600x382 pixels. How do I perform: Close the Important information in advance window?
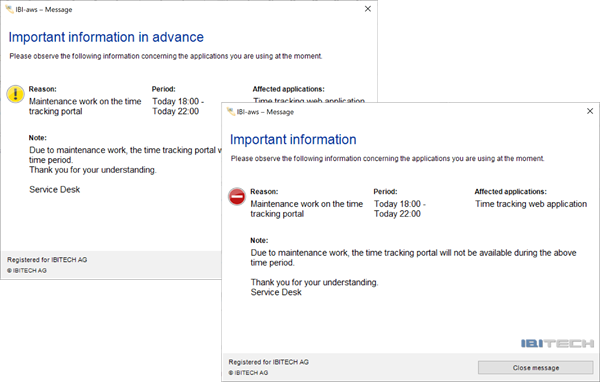point(368,9)
